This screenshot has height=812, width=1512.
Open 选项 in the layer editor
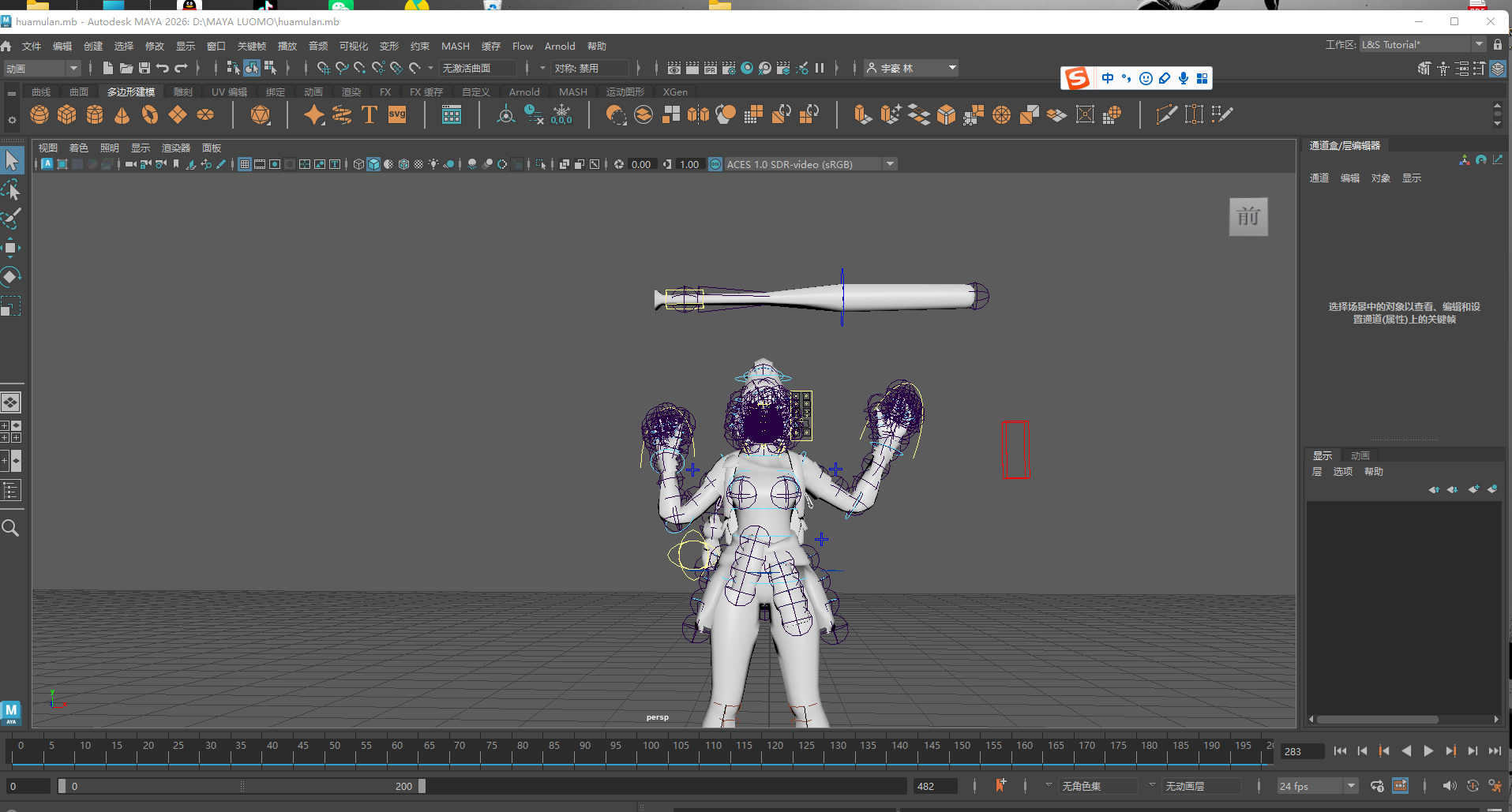coord(1343,471)
